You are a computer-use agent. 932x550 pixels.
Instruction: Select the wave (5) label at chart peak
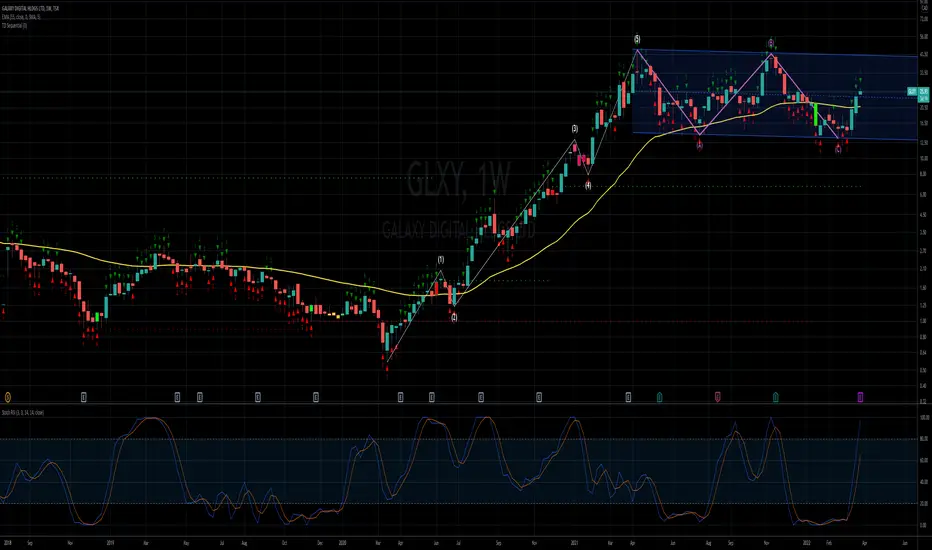[637, 39]
